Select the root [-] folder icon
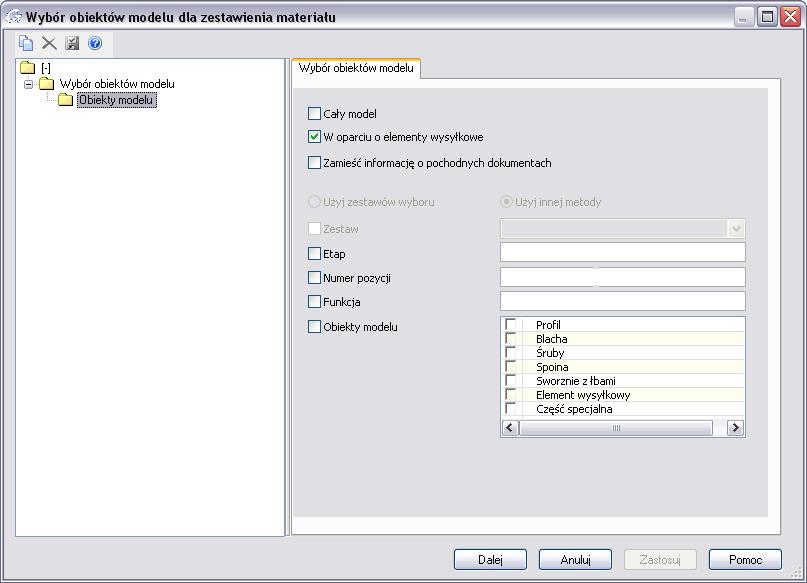807x583 pixels. [x=27, y=67]
